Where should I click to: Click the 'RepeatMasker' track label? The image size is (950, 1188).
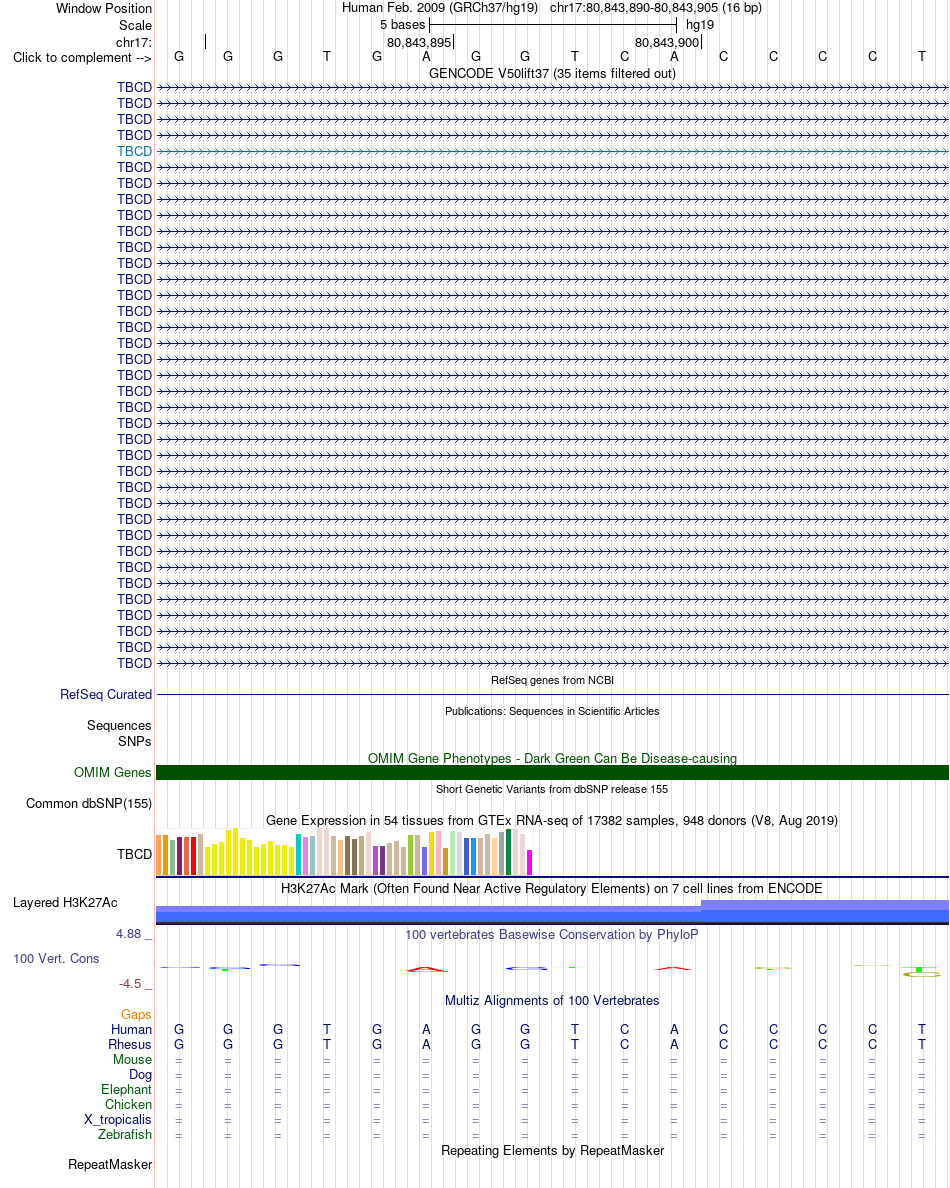[110, 1165]
